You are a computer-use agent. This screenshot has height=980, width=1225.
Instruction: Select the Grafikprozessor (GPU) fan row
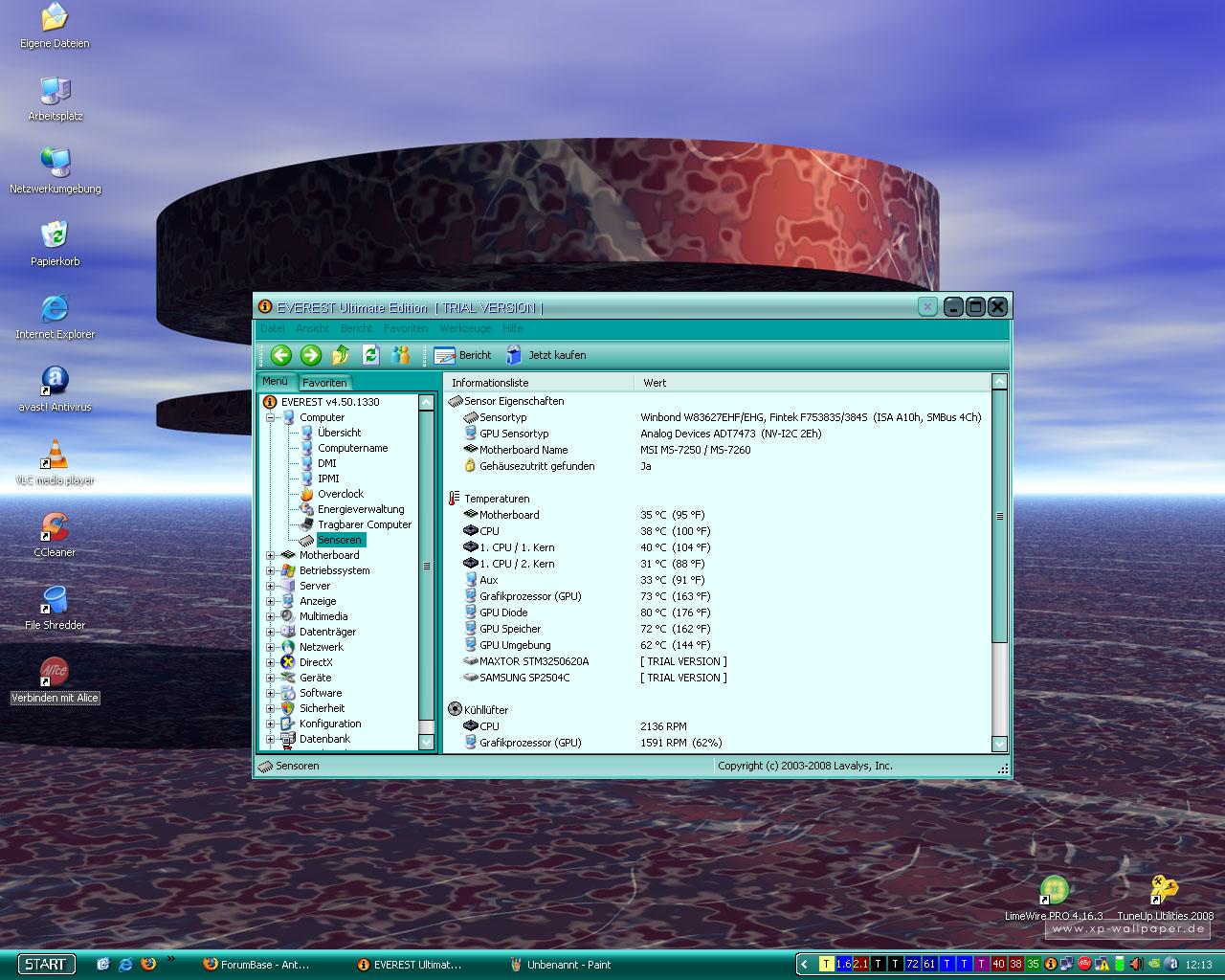click(x=718, y=743)
